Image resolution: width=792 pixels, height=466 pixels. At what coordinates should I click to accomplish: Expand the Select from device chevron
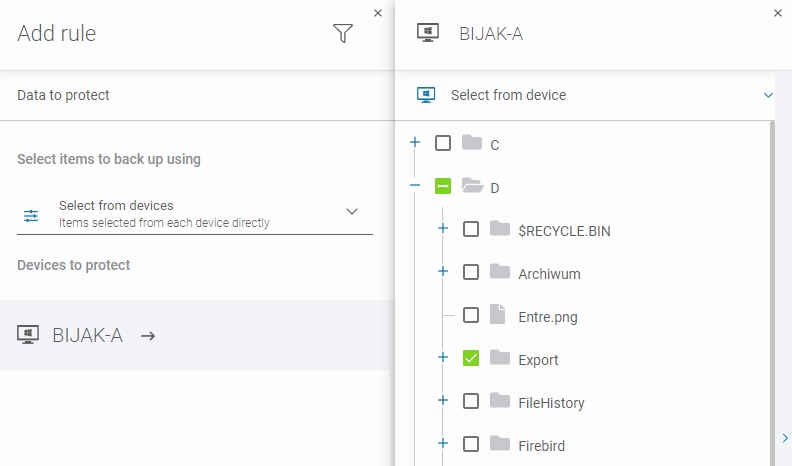[768, 95]
